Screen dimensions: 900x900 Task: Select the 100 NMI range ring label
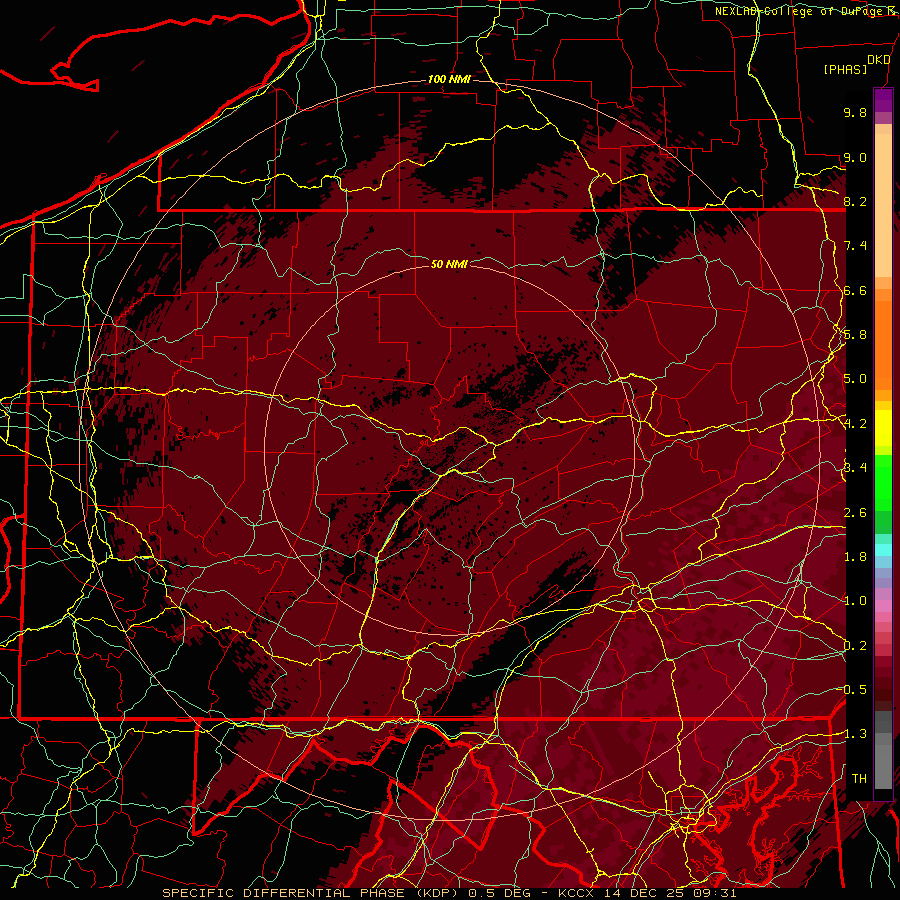coord(449,79)
